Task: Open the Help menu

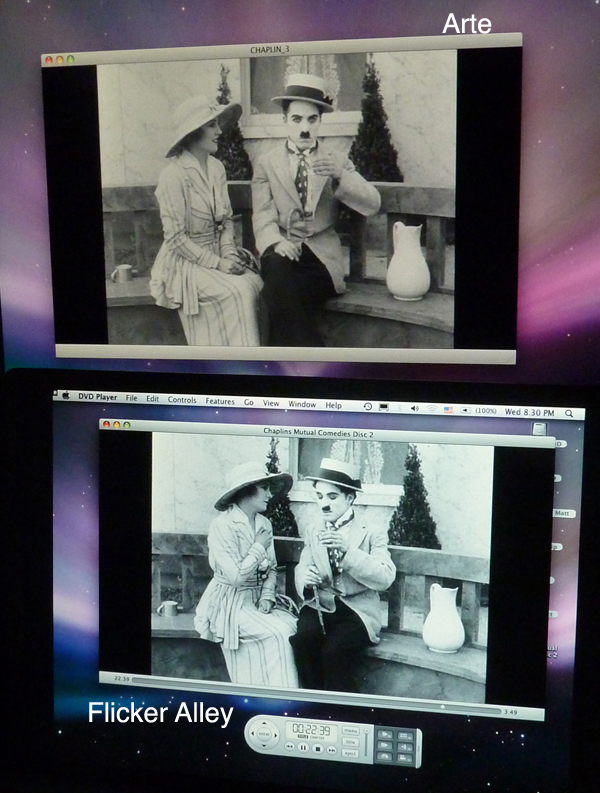Action: click(333, 405)
